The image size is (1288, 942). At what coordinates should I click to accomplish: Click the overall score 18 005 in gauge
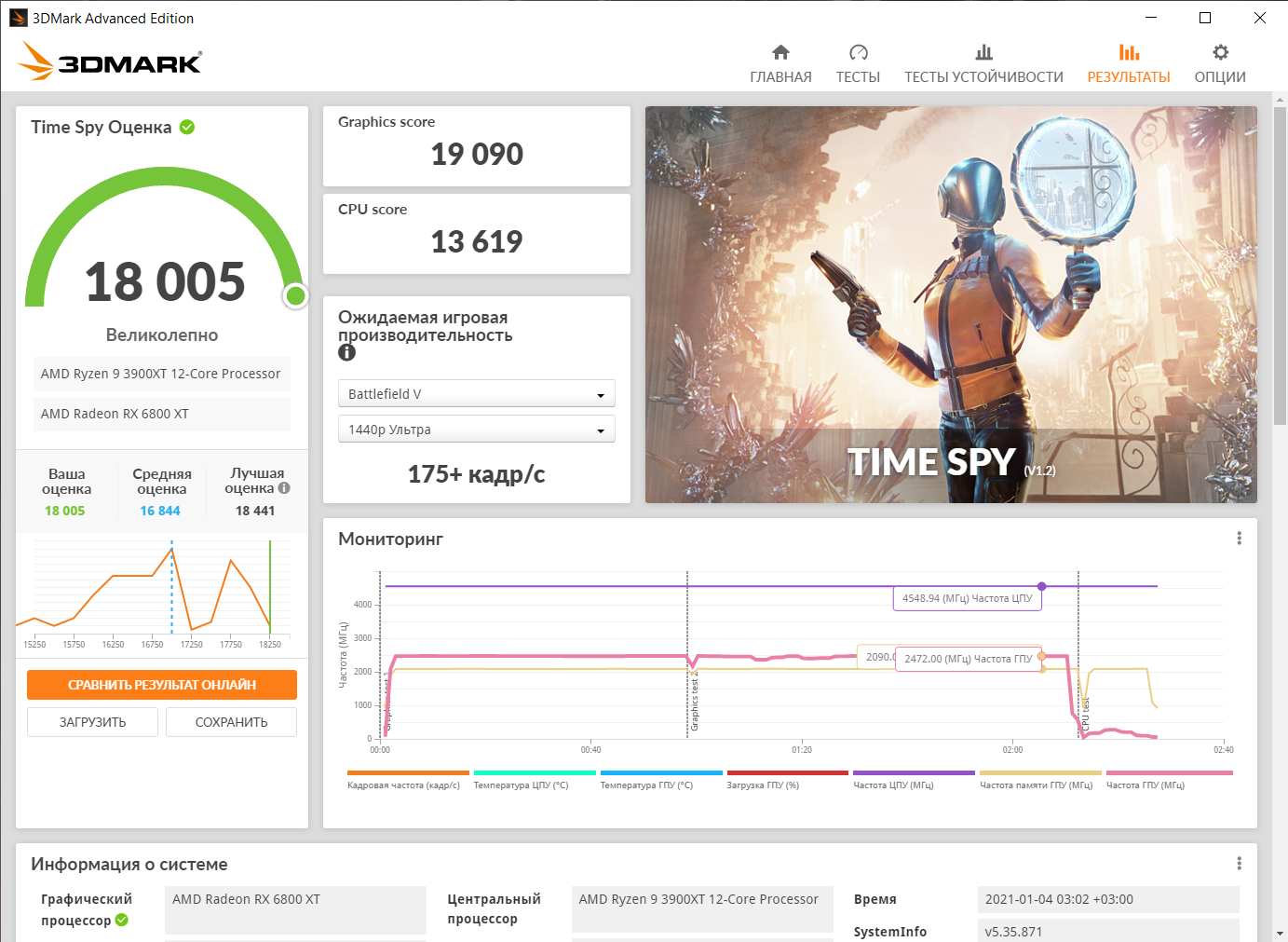click(x=165, y=281)
